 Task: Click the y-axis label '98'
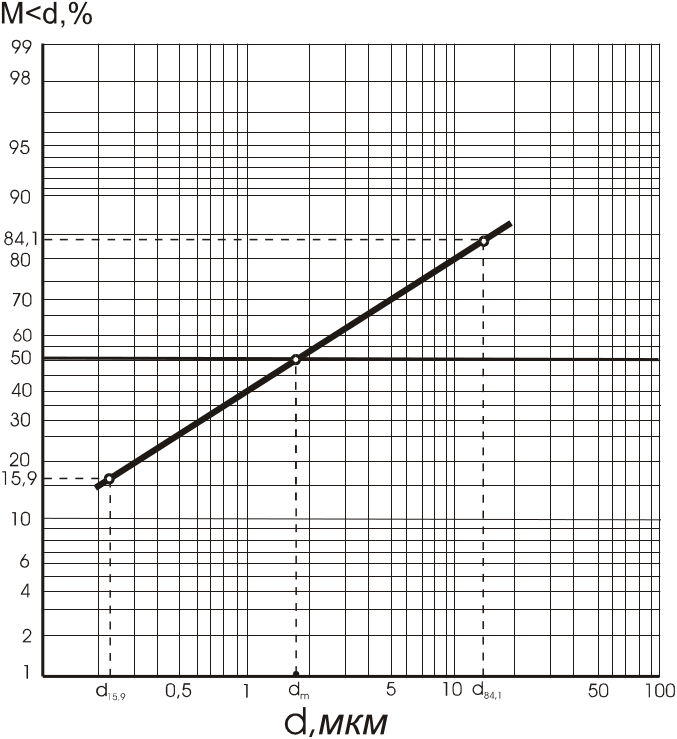[20, 78]
